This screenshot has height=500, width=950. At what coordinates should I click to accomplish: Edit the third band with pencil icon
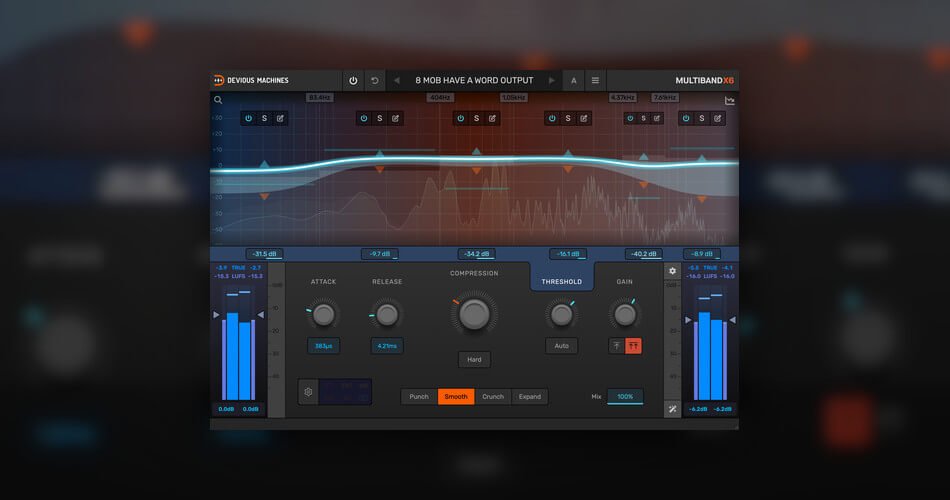click(x=492, y=119)
